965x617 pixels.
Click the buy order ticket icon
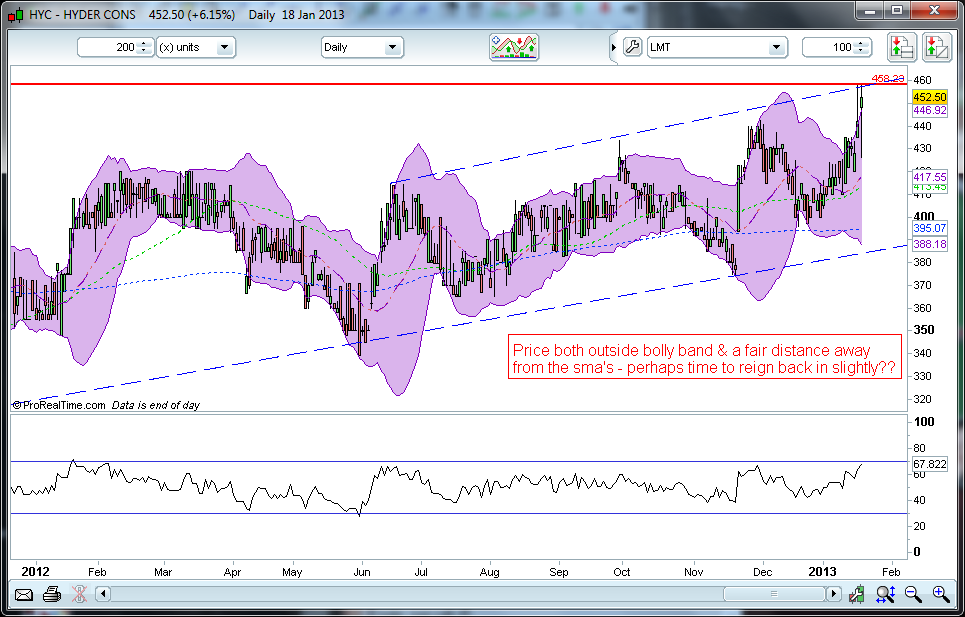[x=901, y=47]
